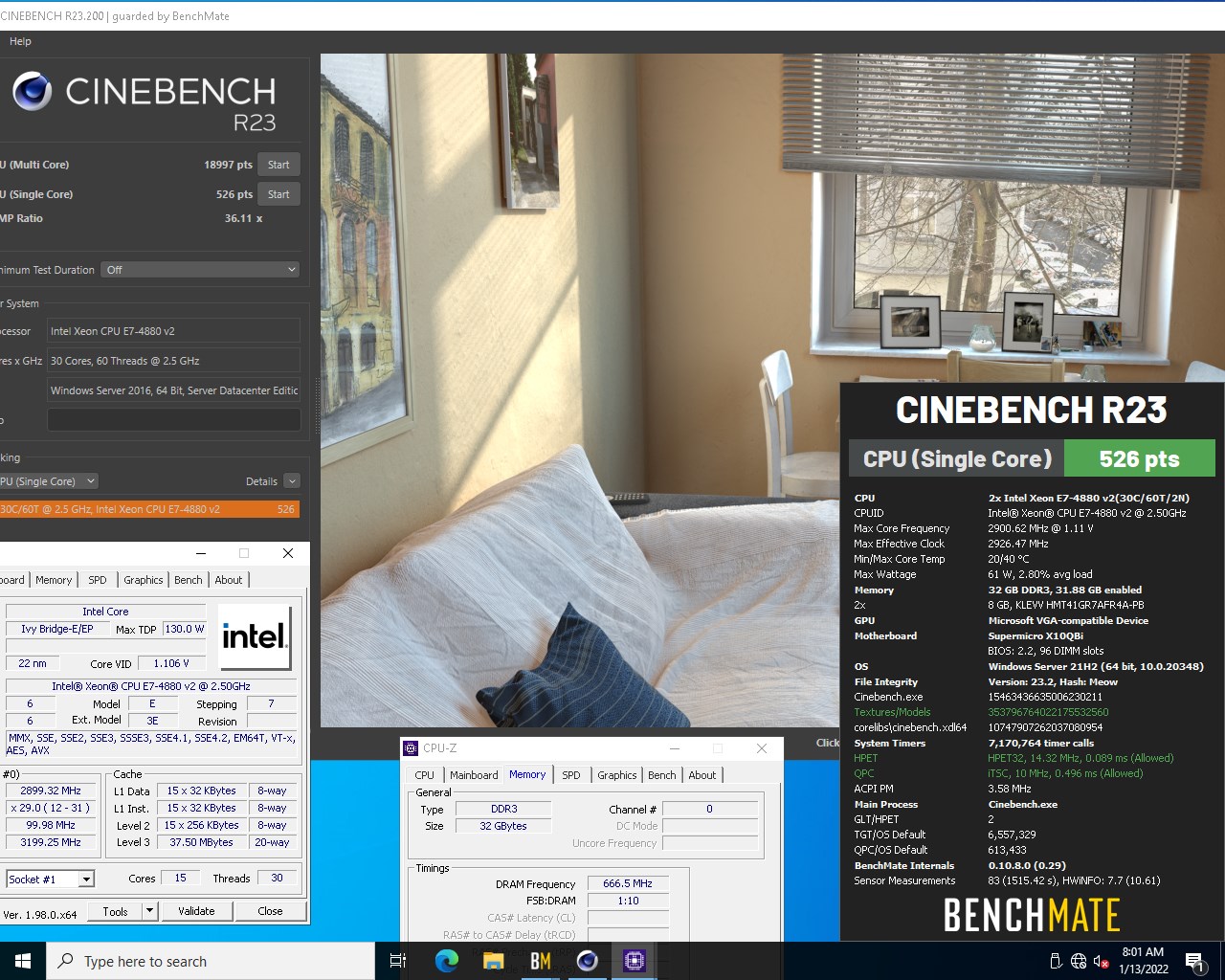This screenshot has height=980, width=1225.
Task: Switch to BenchMate via its taskbar icon
Action: 541,961
